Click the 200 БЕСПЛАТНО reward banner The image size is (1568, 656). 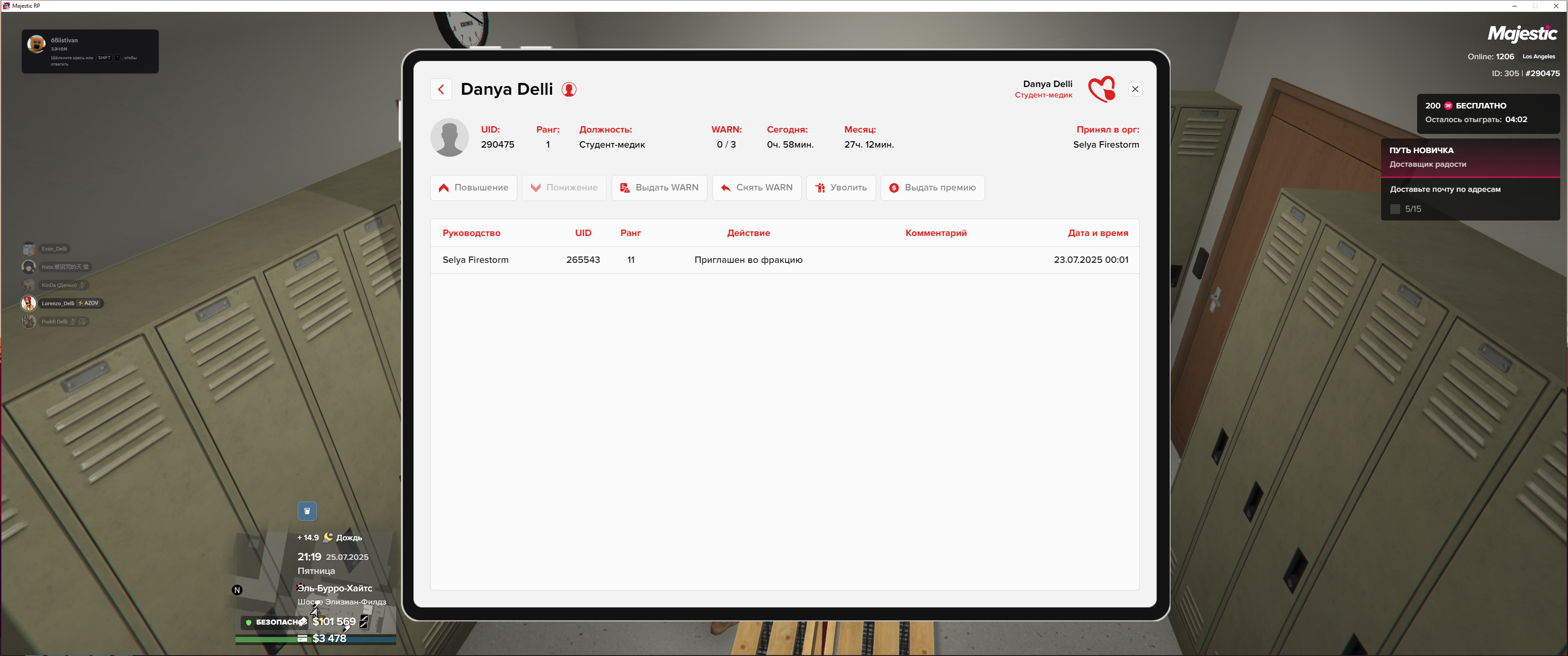[x=1488, y=113]
